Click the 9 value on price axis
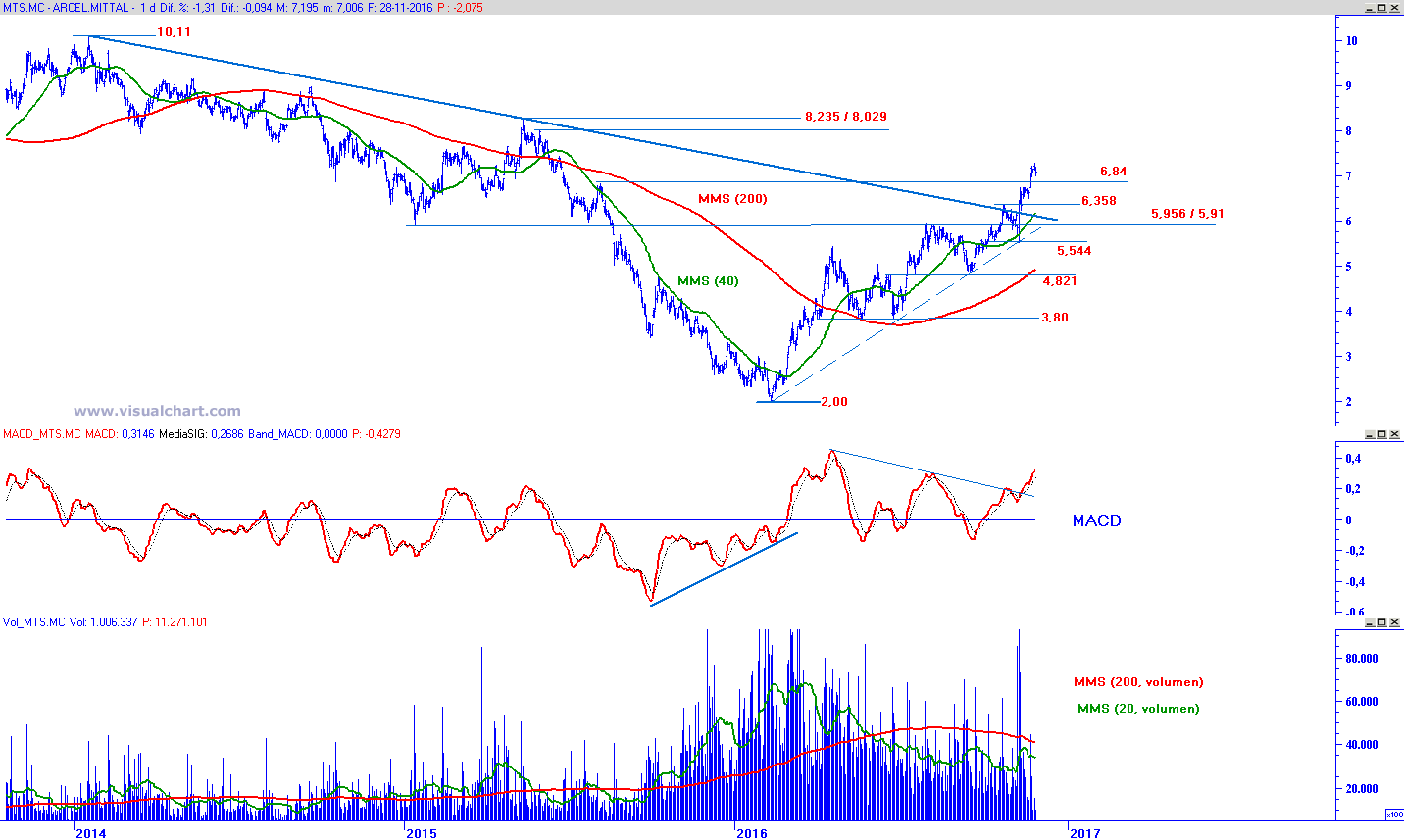The width and height of the screenshot is (1404, 840). [1350, 86]
